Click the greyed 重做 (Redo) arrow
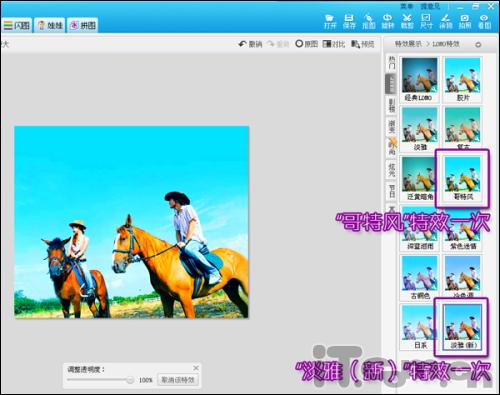The height and width of the screenshot is (395, 500). pyautogui.click(x=278, y=44)
